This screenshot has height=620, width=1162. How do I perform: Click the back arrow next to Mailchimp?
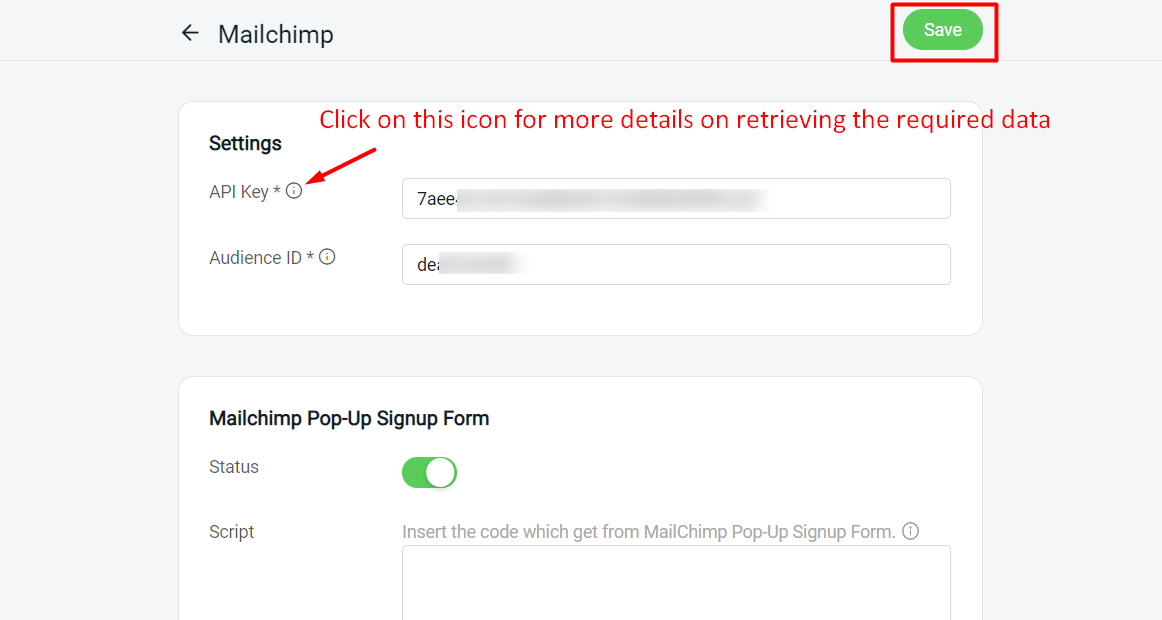click(x=190, y=33)
